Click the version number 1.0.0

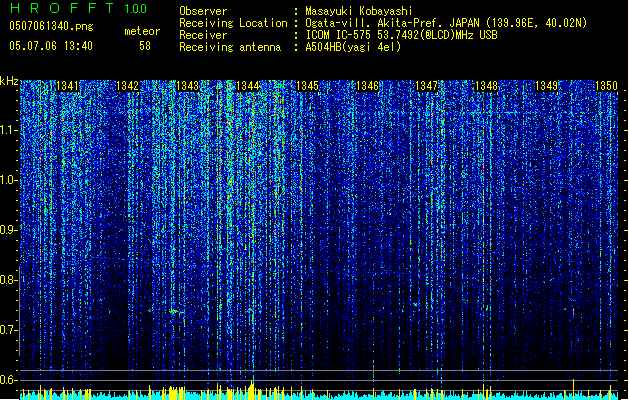click(136, 9)
